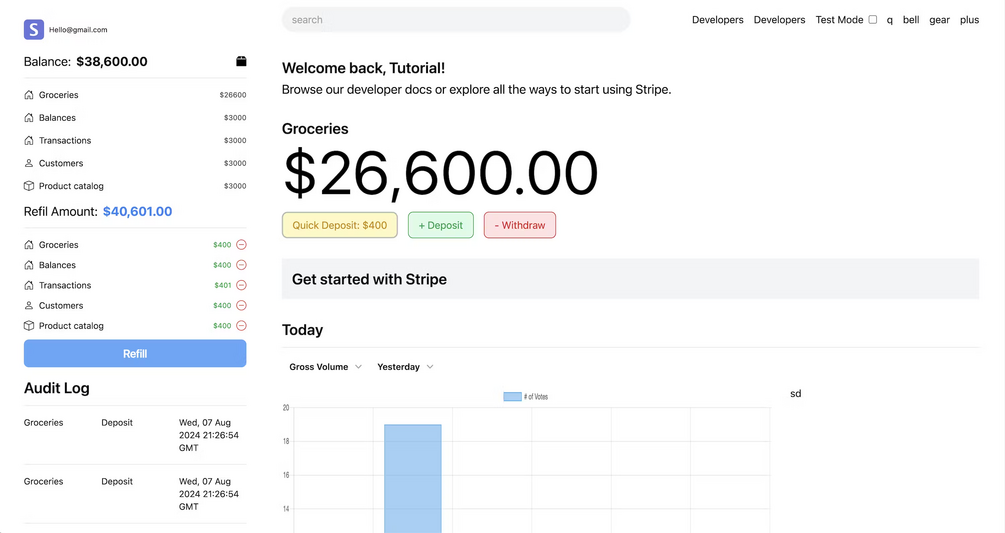Screen dimensions: 1005x533
Task: Click the q search item in header
Action: pyautogui.click(x=890, y=20)
